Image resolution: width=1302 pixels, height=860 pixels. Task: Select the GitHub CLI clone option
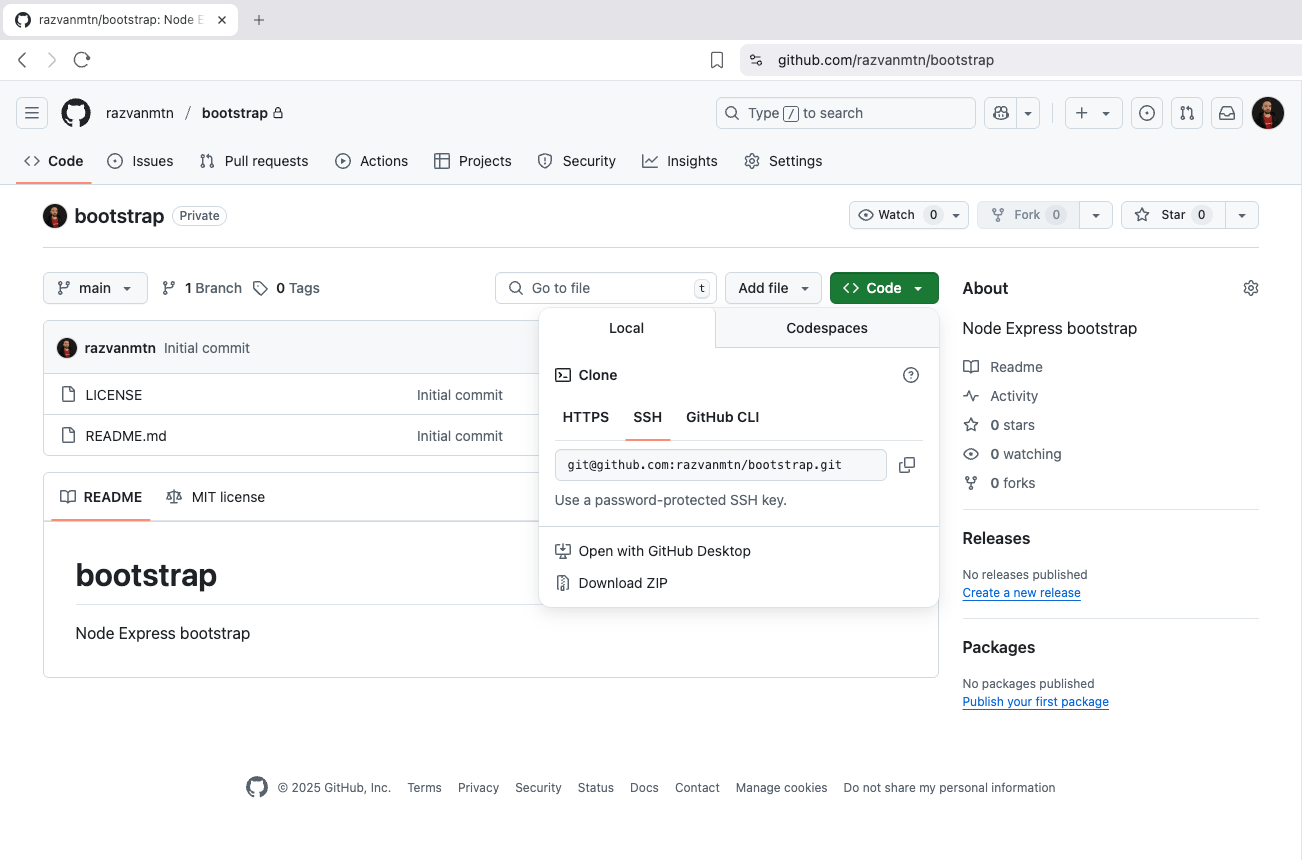tap(722, 417)
